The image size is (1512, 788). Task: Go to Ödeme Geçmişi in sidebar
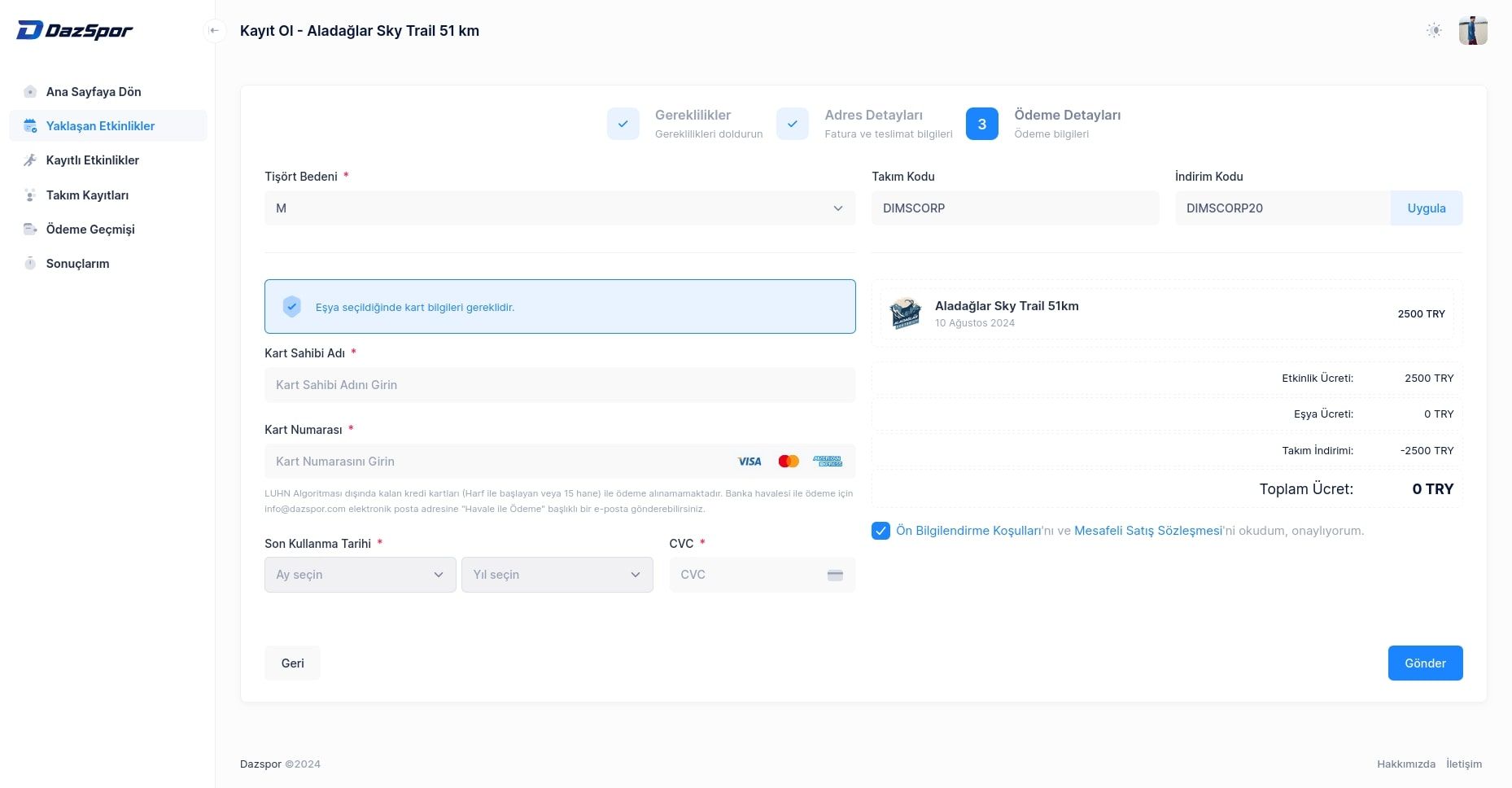90,230
